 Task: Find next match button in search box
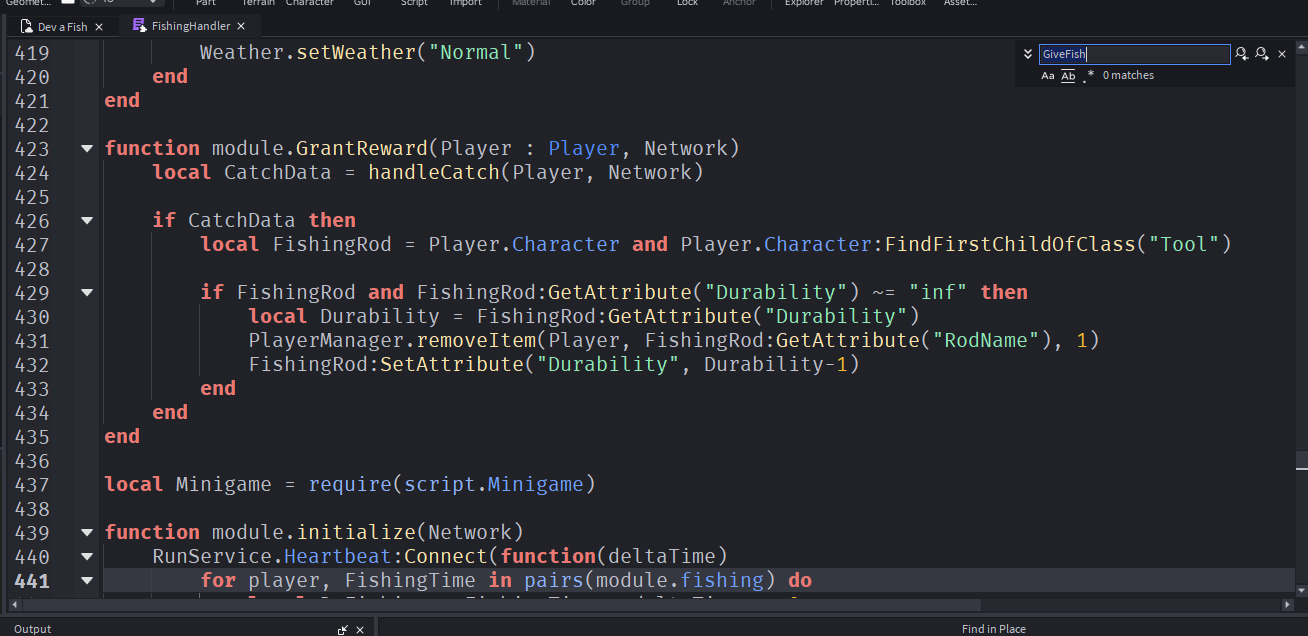coord(1262,54)
